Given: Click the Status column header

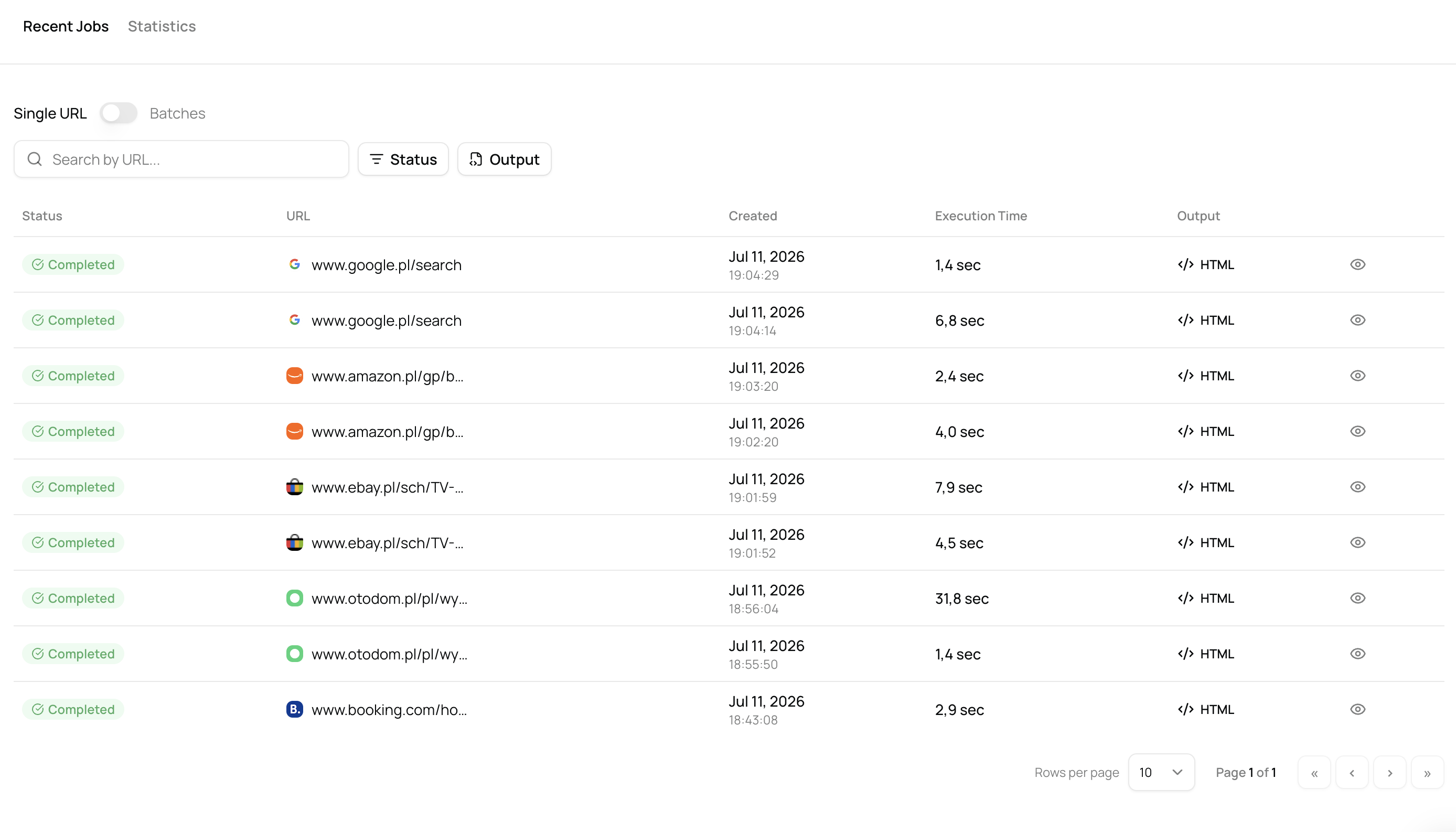Looking at the screenshot, I should point(42,216).
